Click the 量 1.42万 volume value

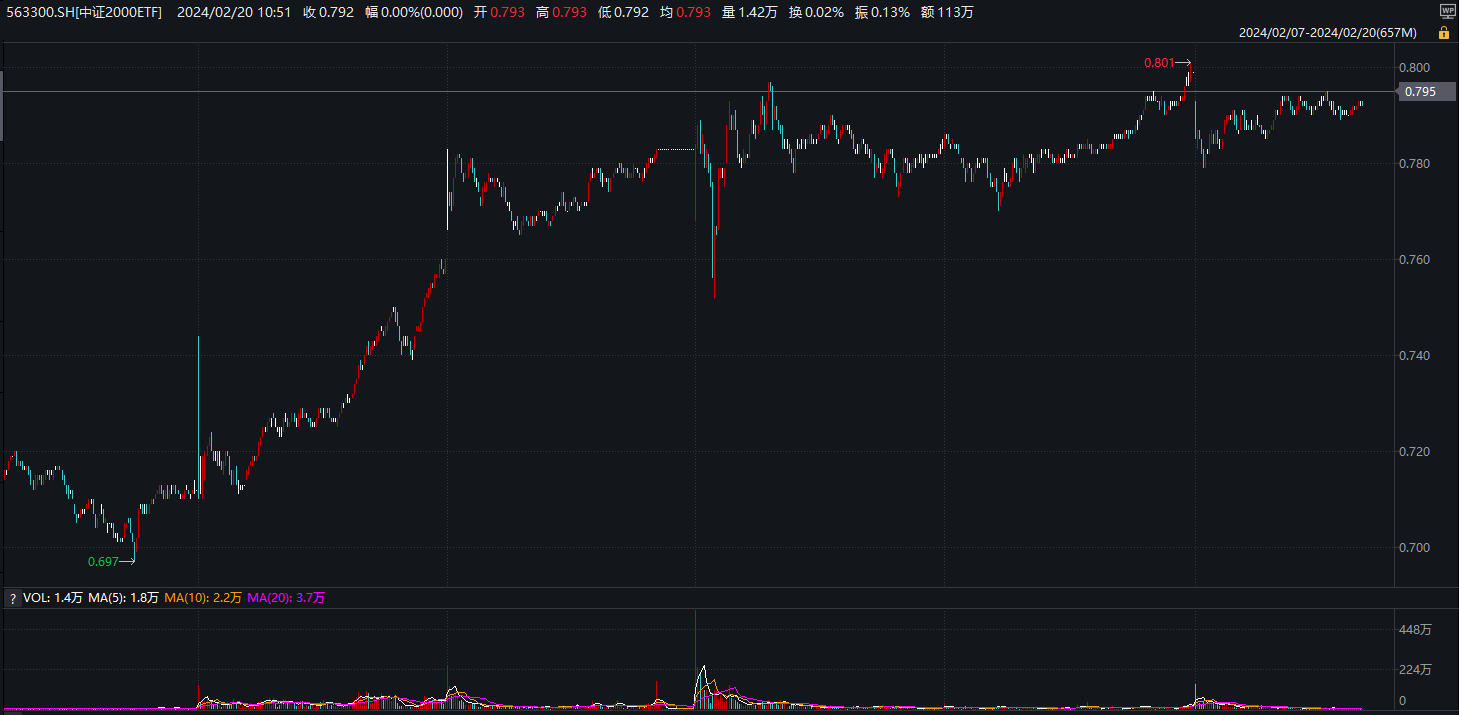[x=749, y=12]
